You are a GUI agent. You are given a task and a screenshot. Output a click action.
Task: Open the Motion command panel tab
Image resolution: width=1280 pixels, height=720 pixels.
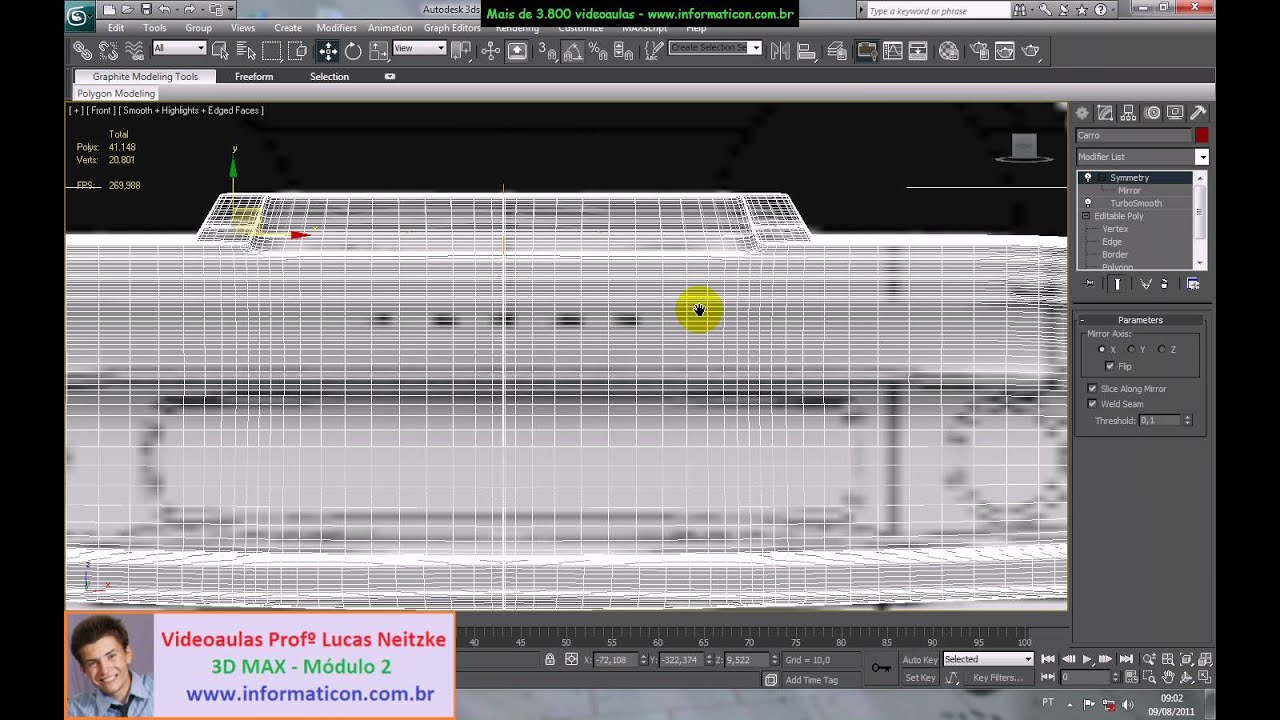point(1152,113)
